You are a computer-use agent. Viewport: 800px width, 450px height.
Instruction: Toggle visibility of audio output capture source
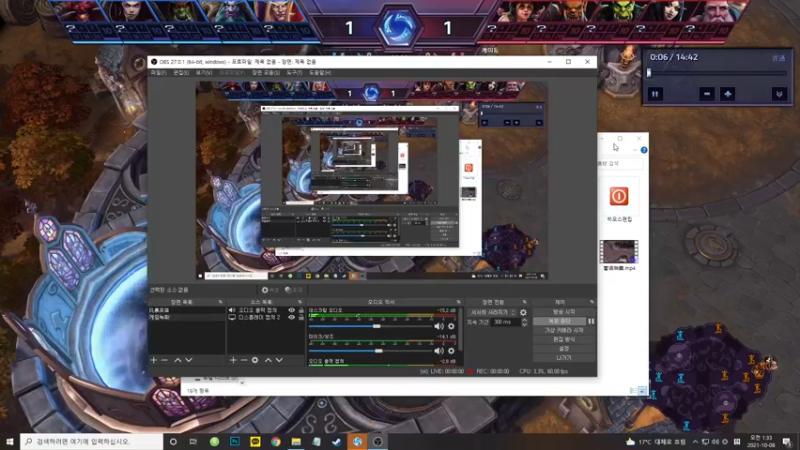[291, 310]
